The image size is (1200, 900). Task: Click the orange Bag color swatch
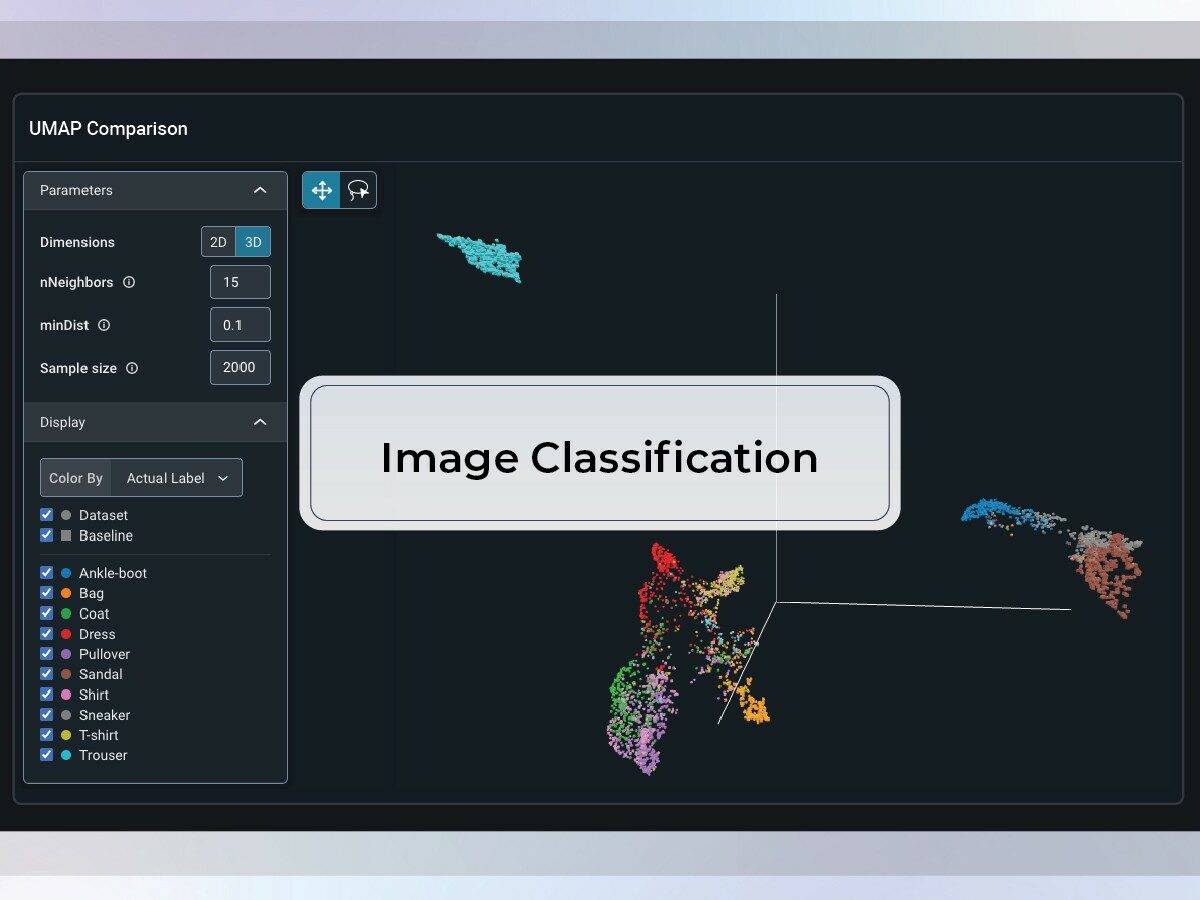point(66,594)
